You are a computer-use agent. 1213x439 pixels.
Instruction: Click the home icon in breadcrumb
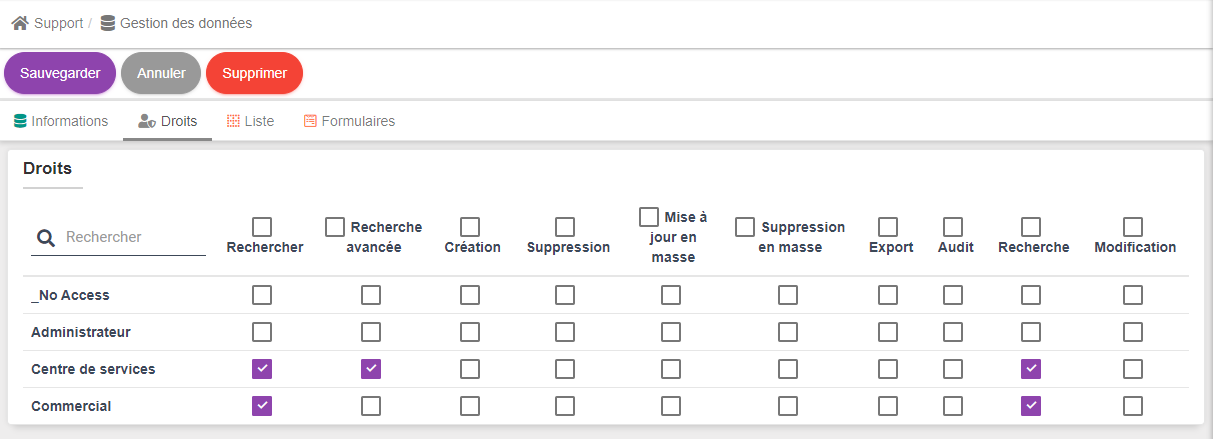20,23
